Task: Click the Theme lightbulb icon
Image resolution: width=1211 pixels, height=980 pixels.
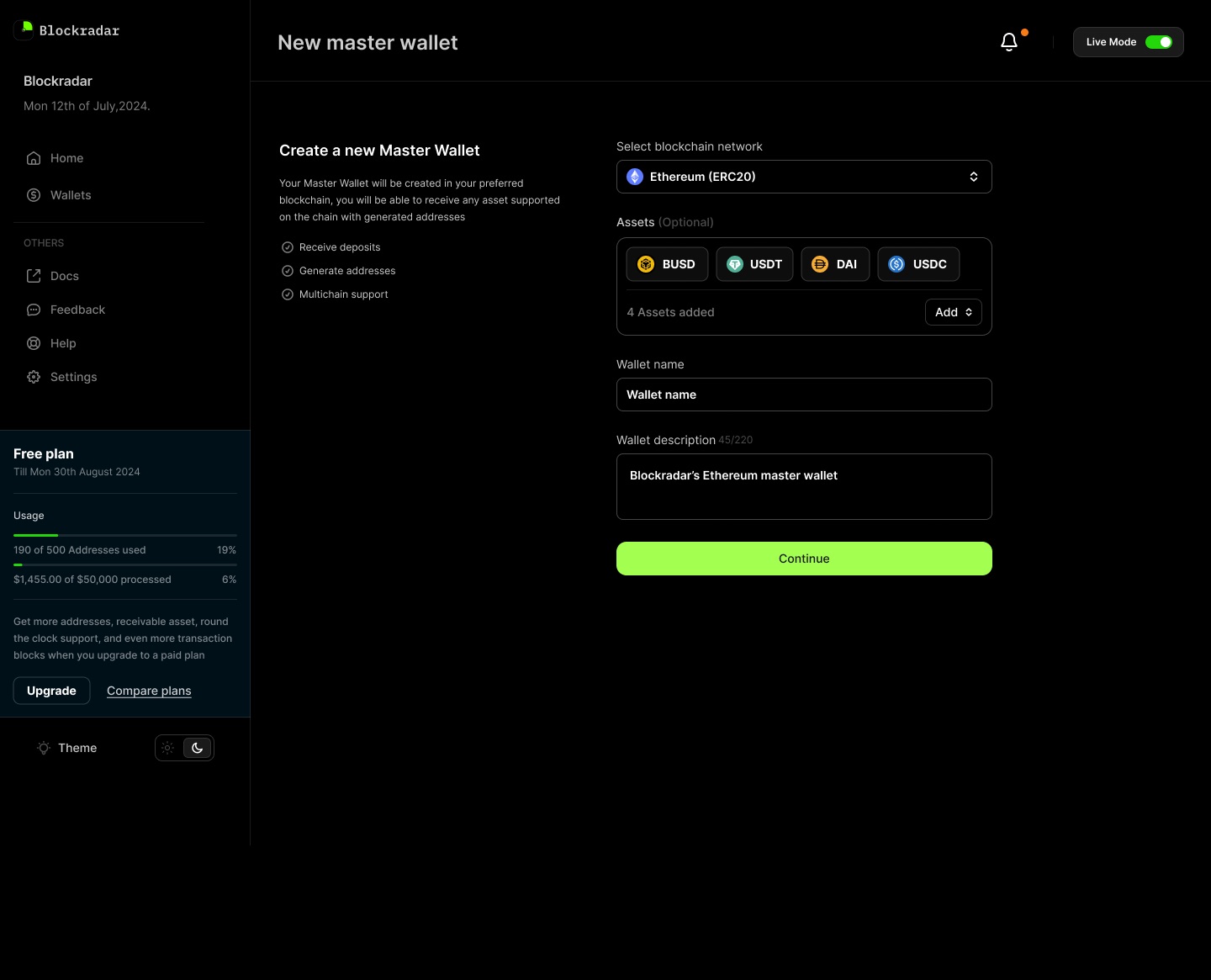Action: point(44,748)
